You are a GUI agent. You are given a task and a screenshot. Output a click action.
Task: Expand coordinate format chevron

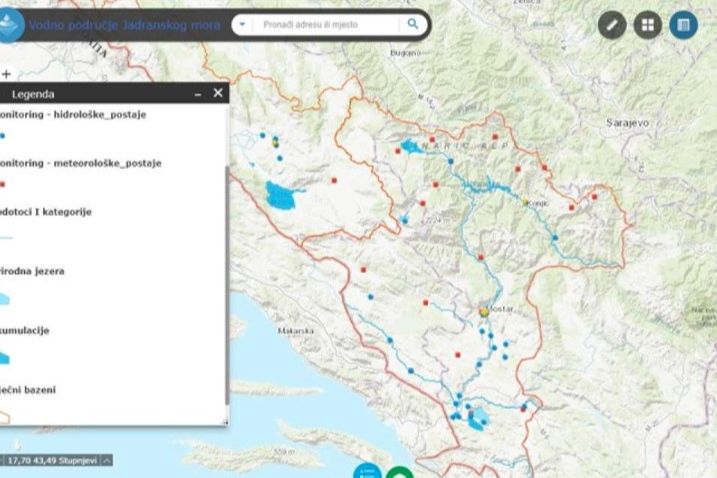pos(107,460)
